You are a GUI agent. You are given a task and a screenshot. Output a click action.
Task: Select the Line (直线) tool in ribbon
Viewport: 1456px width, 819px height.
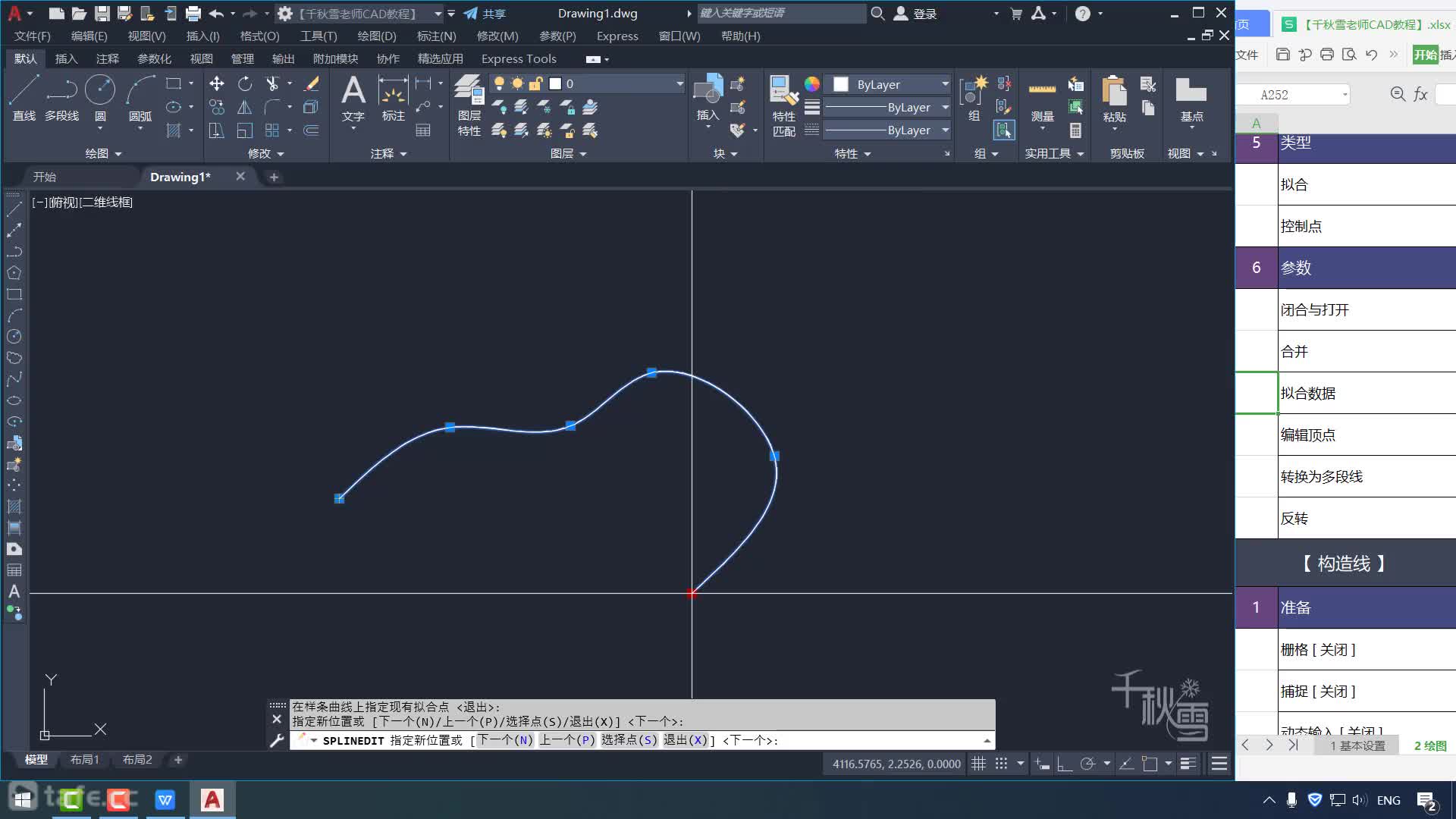(24, 99)
